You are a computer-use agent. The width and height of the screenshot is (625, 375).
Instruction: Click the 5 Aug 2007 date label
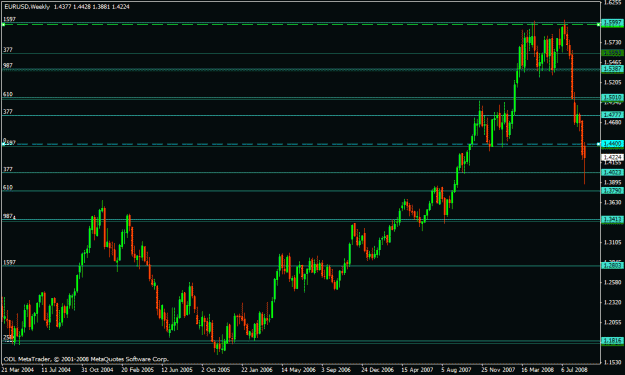[456, 370]
